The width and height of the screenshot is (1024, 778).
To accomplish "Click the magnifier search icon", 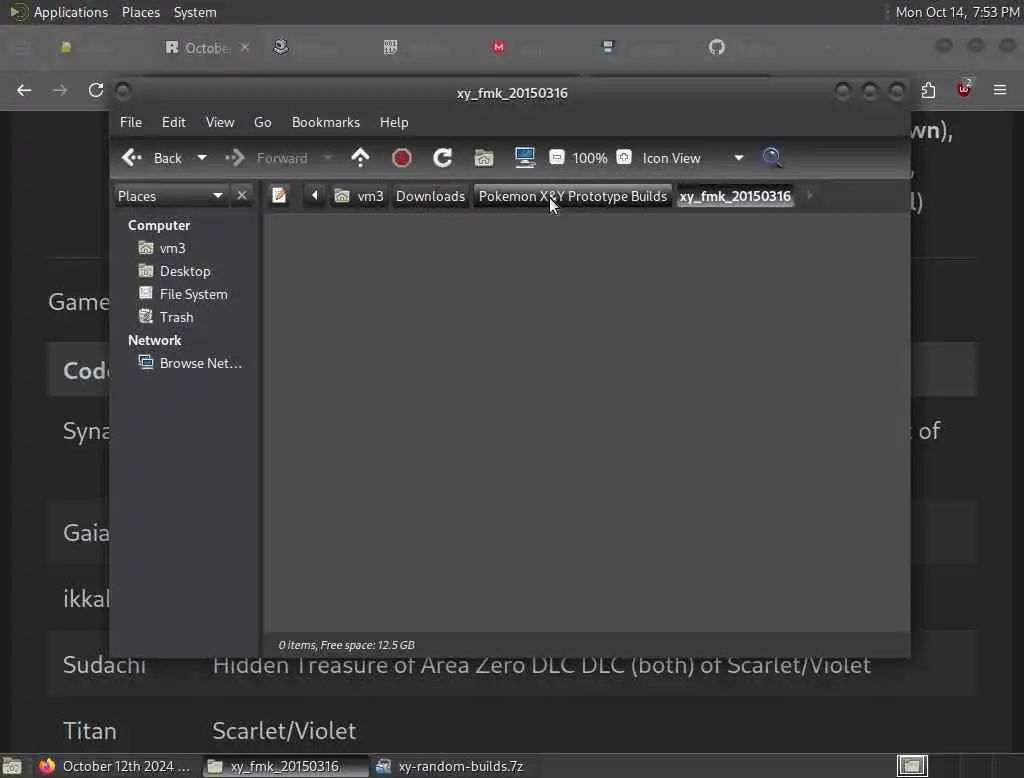I will click(x=772, y=157).
